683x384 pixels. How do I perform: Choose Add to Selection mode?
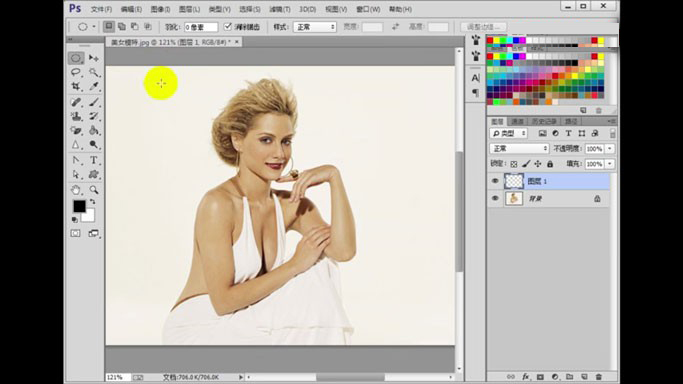coord(122,27)
